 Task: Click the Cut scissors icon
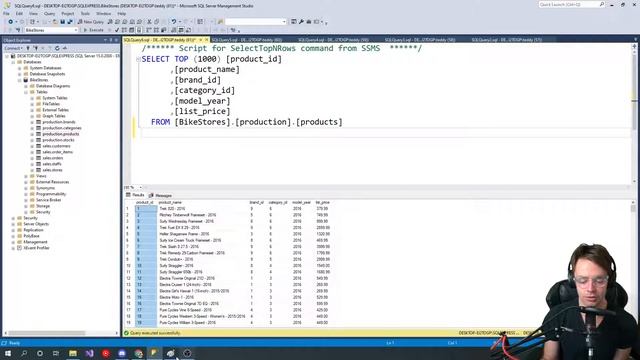click(149, 22)
